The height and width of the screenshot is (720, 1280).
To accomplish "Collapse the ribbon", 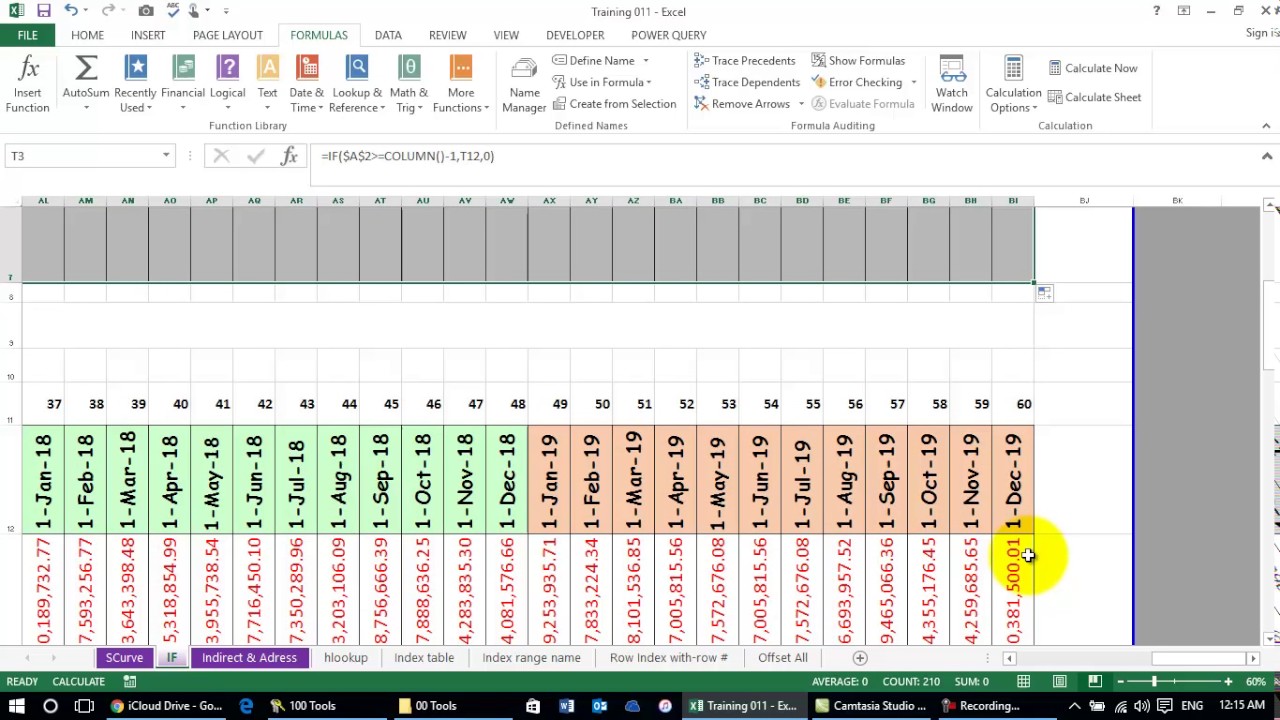I will [1266, 126].
